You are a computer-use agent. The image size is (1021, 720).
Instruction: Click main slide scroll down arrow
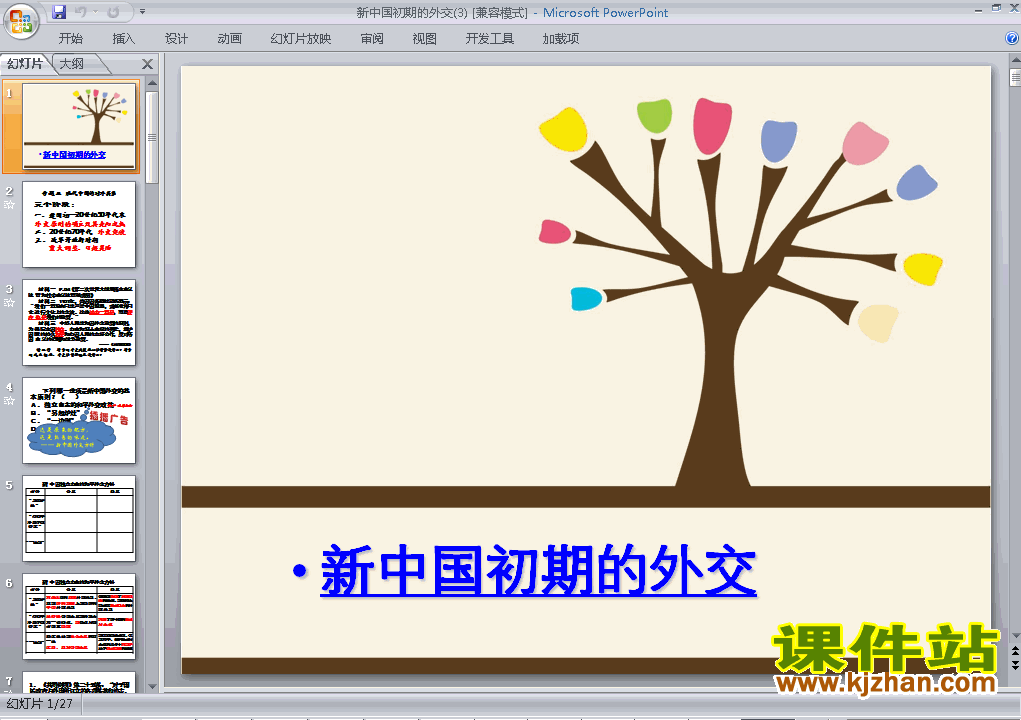coord(1015,636)
